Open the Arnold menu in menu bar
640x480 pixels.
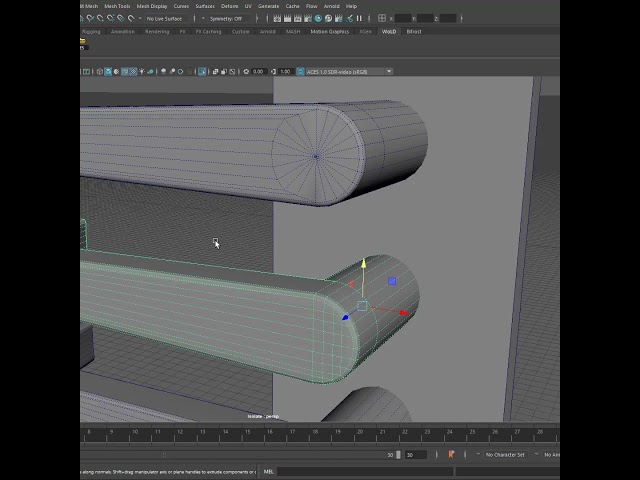[x=331, y=6]
